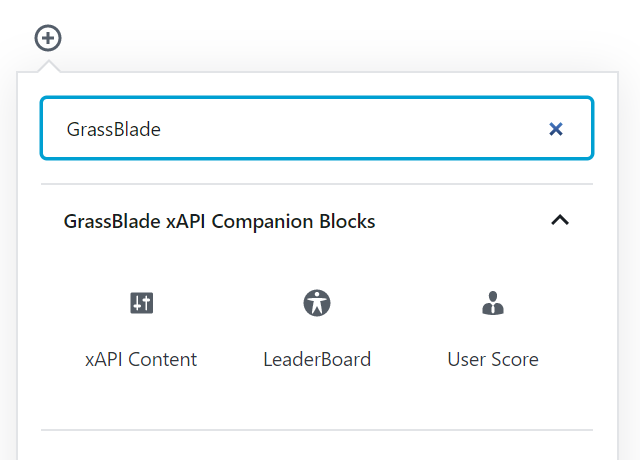Screen dimensions: 640x460
Task: Click the empty area of the search box
Action: (351, 128)
